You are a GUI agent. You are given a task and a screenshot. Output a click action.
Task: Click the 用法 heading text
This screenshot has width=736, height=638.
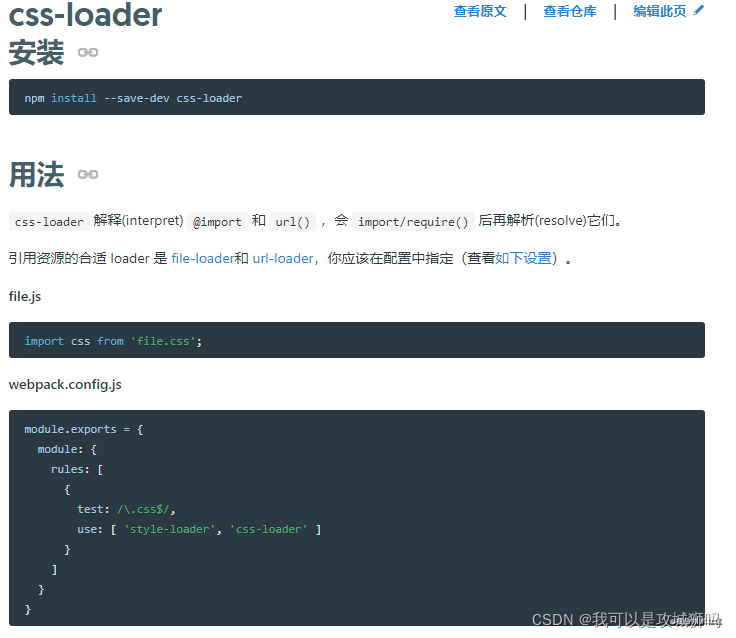tap(36, 174)
